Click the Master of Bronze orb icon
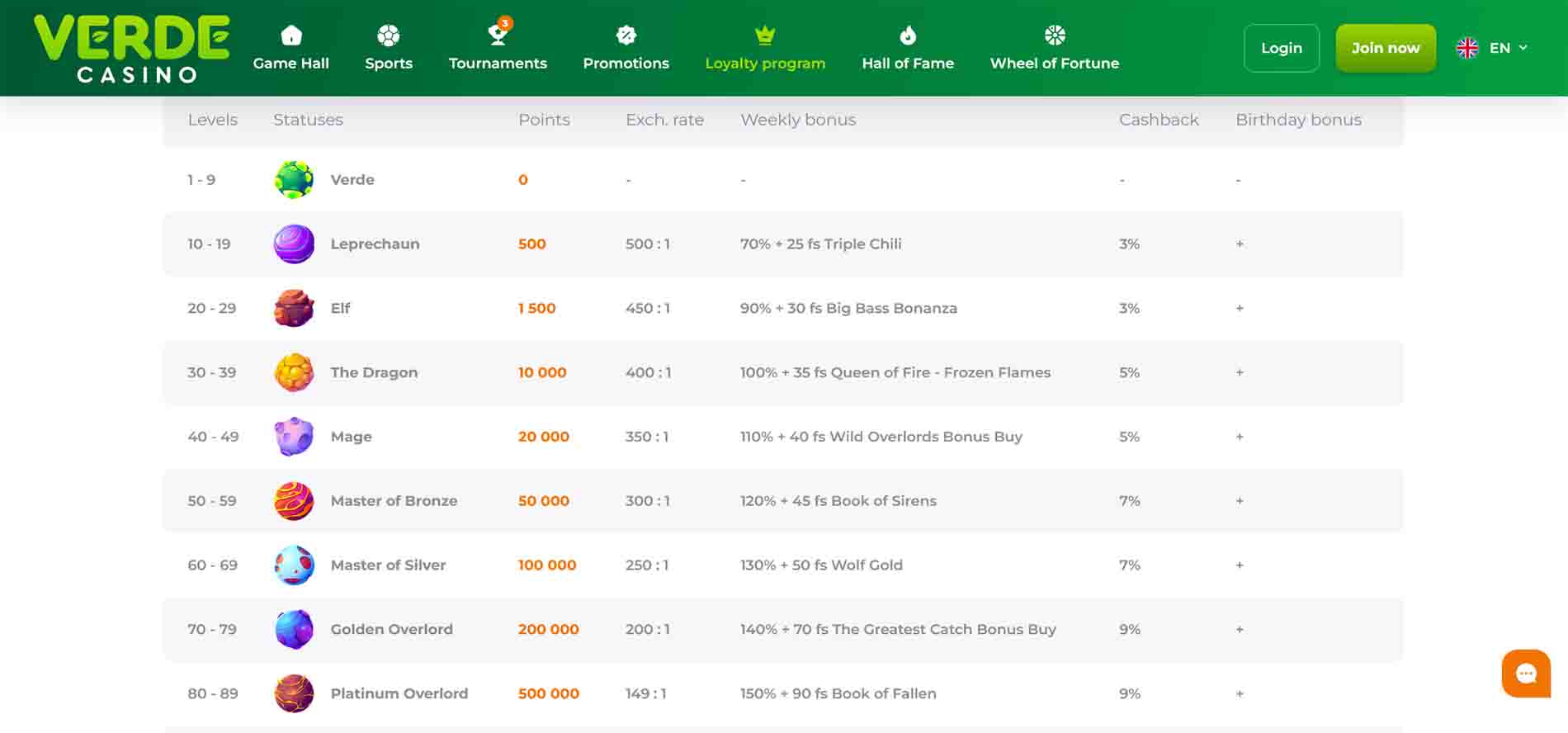 coord(294,501)
